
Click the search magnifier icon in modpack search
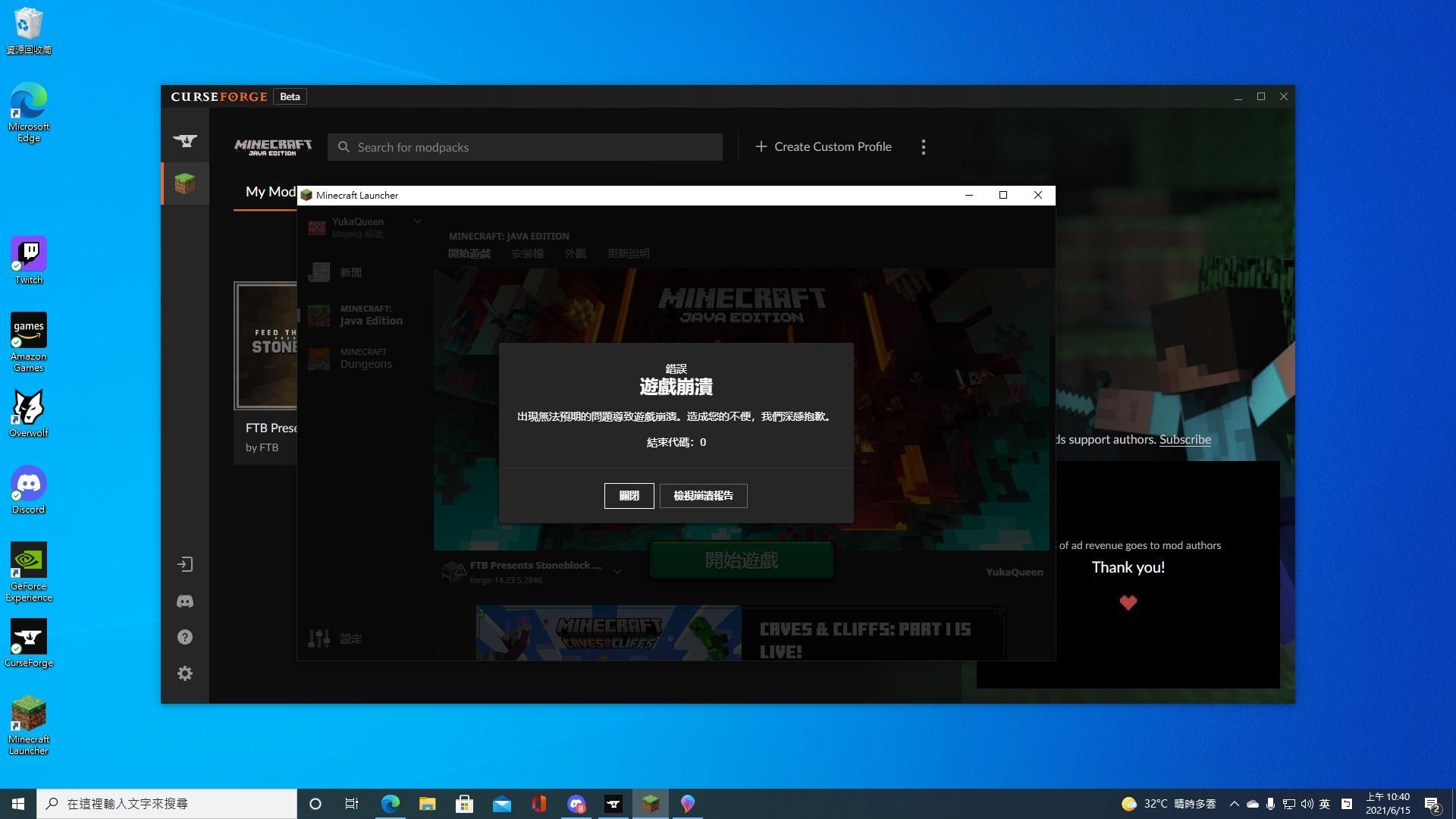tap(344, 147)
